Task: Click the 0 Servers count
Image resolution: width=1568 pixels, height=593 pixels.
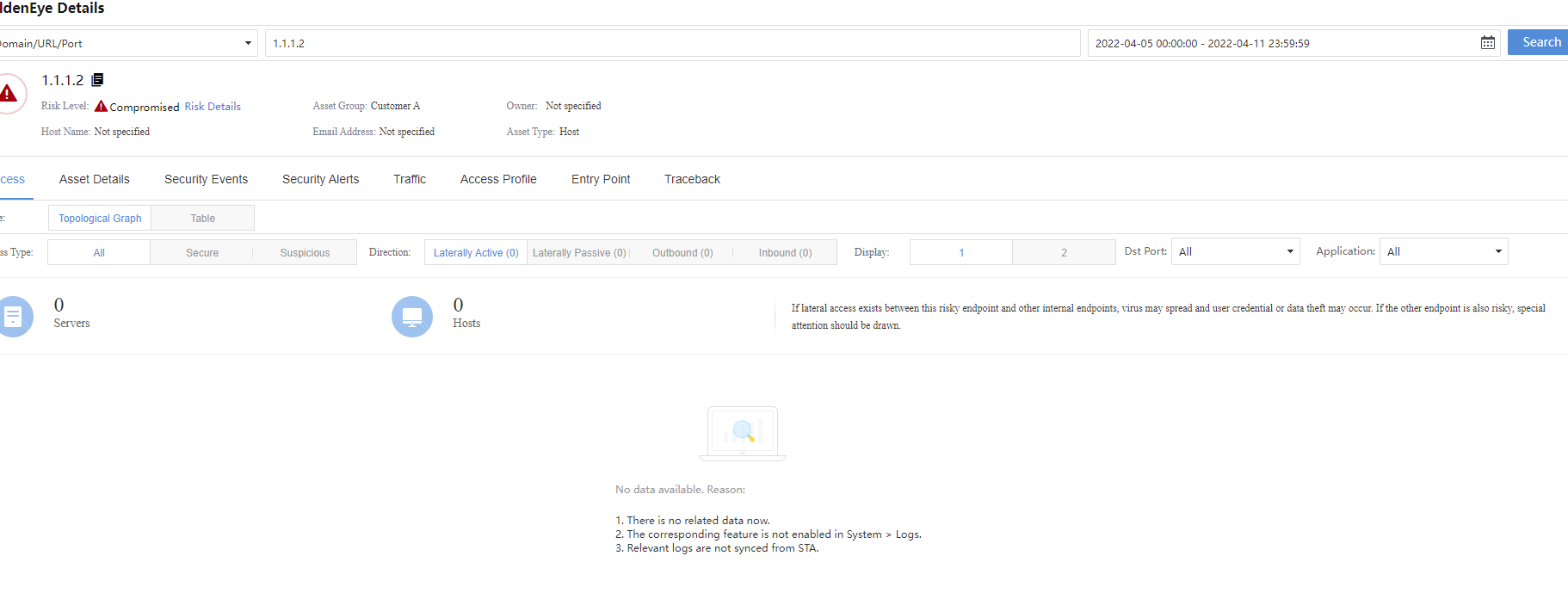Action: [x=59, y=305]
